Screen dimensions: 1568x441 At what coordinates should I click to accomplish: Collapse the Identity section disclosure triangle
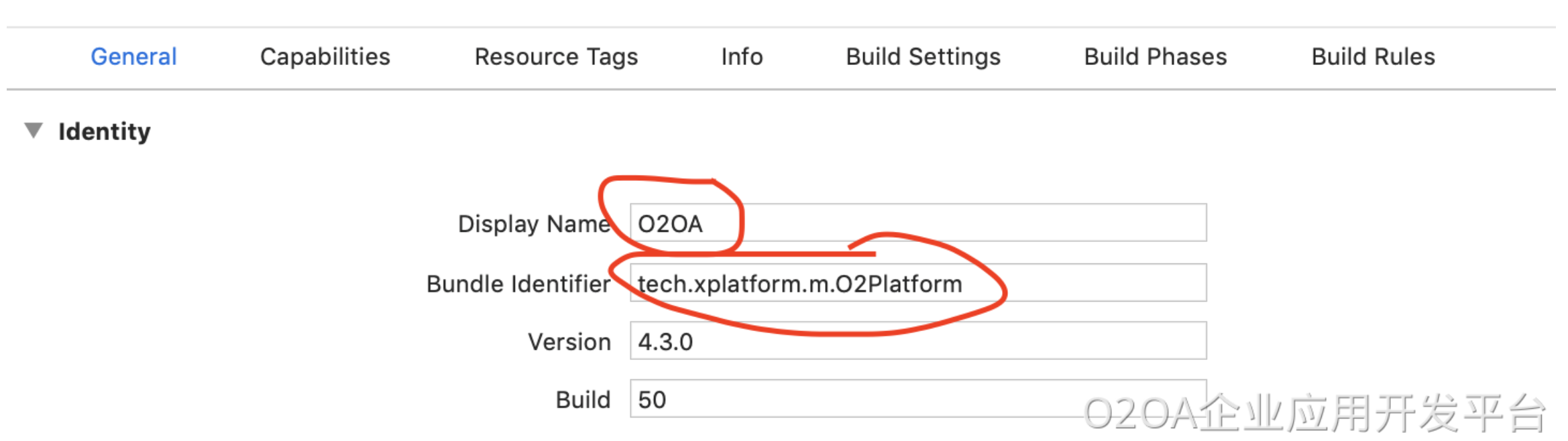(x=34, y=130)
